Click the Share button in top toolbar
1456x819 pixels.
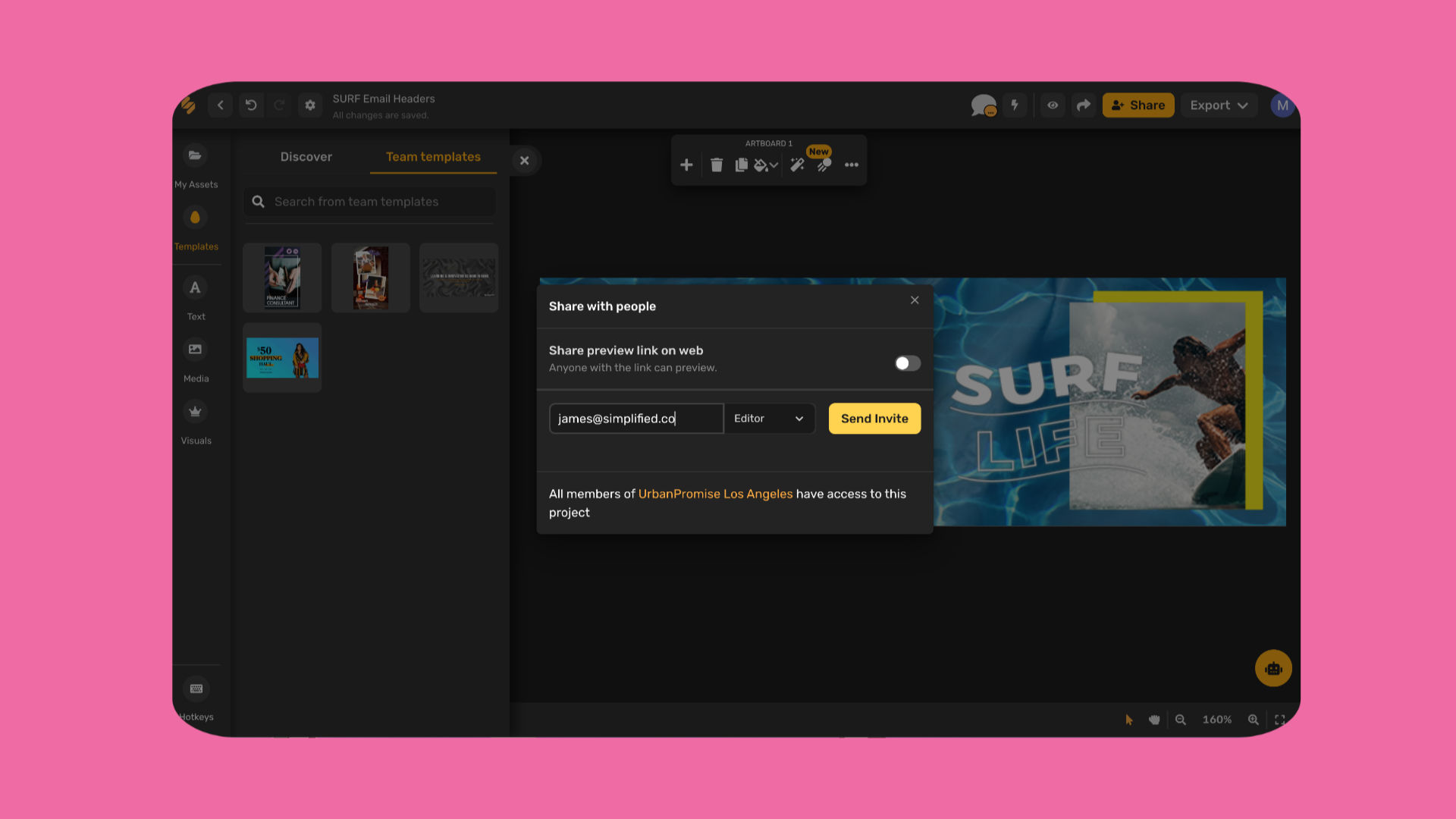1138,105
